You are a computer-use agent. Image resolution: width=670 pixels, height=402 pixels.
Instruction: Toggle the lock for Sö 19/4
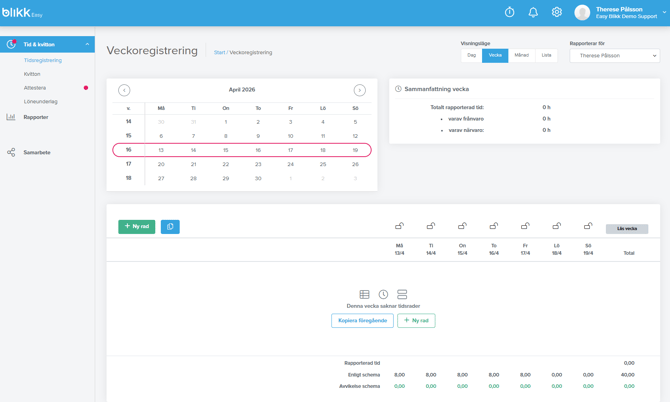point(588,226)
